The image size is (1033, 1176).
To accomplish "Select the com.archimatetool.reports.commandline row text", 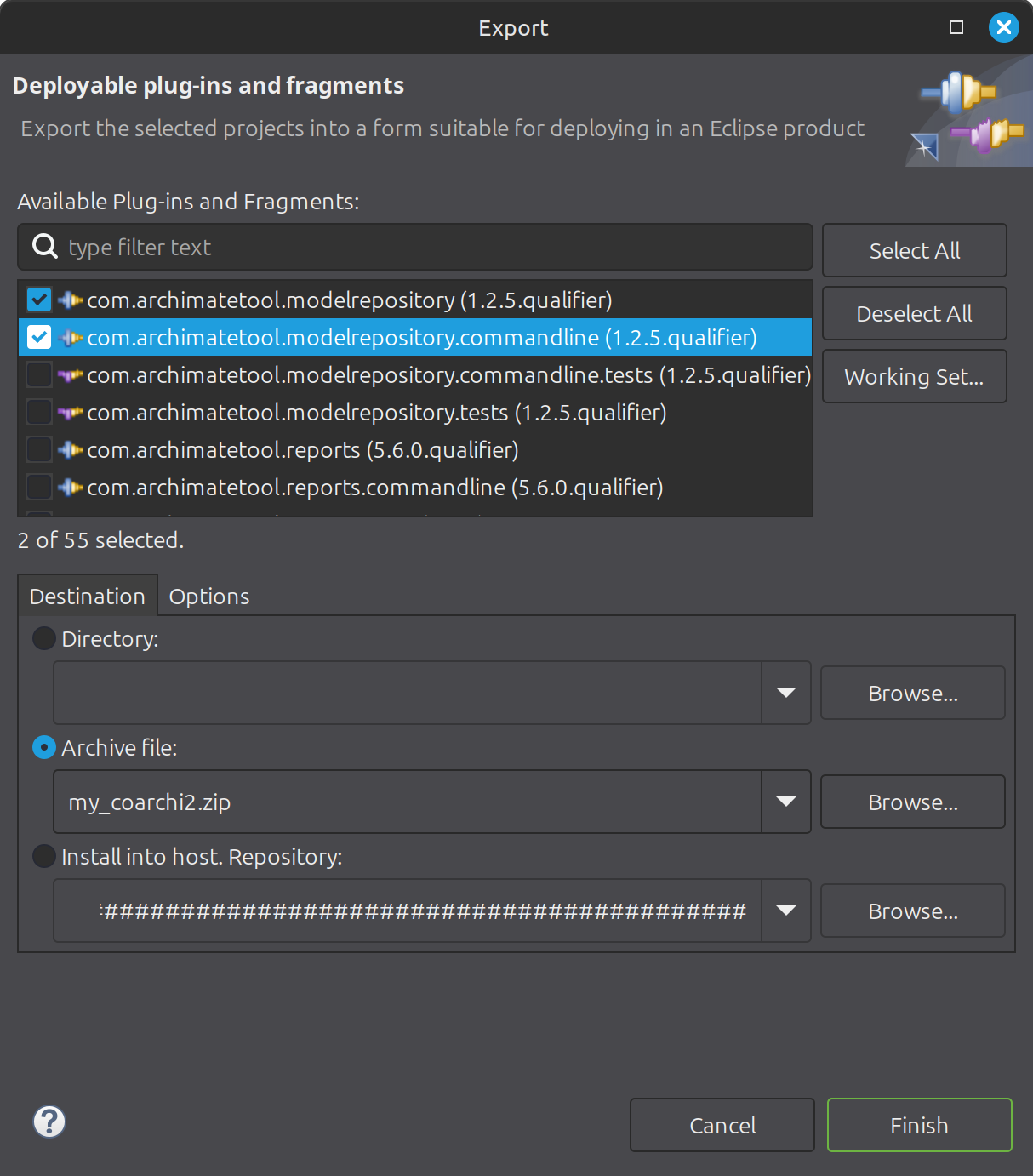I will pyautogui.click(x=375, y=488).
